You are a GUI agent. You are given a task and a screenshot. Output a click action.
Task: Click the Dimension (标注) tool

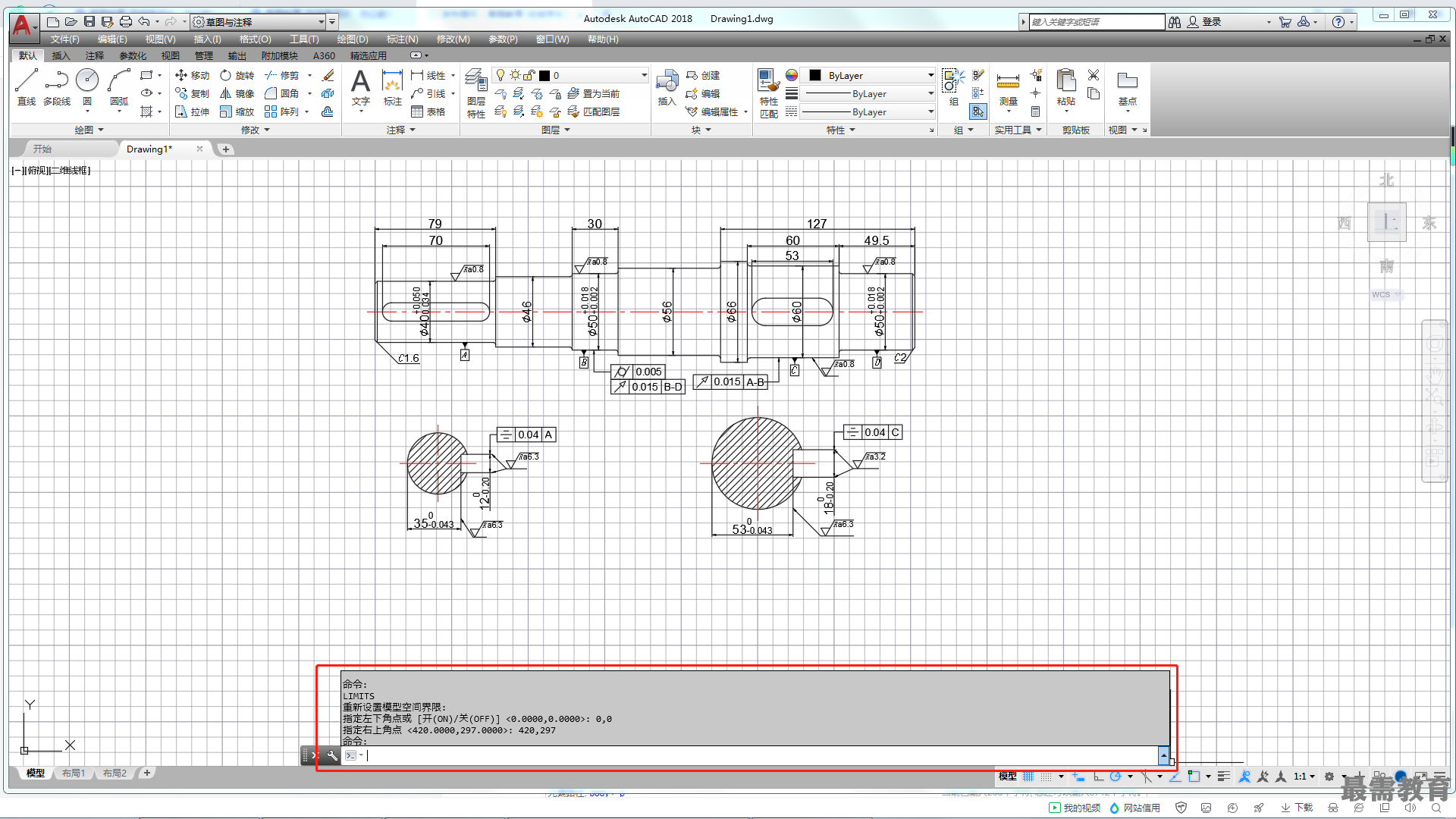[392, 87]
